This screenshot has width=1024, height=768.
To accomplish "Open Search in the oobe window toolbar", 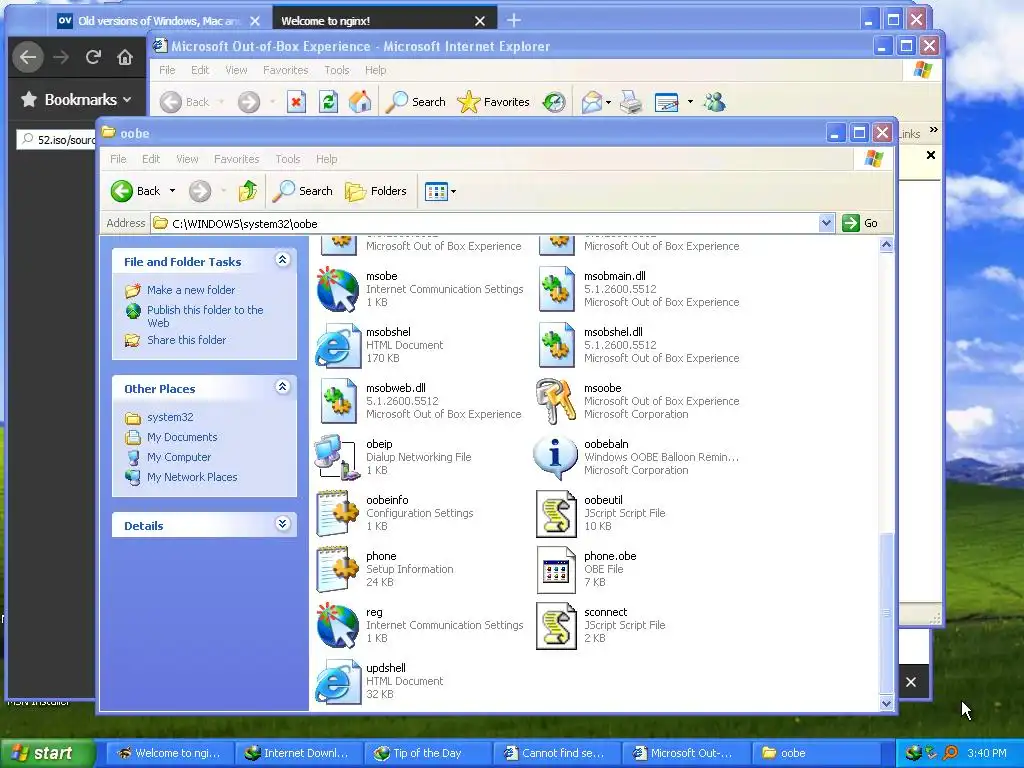I will (302, 191).
